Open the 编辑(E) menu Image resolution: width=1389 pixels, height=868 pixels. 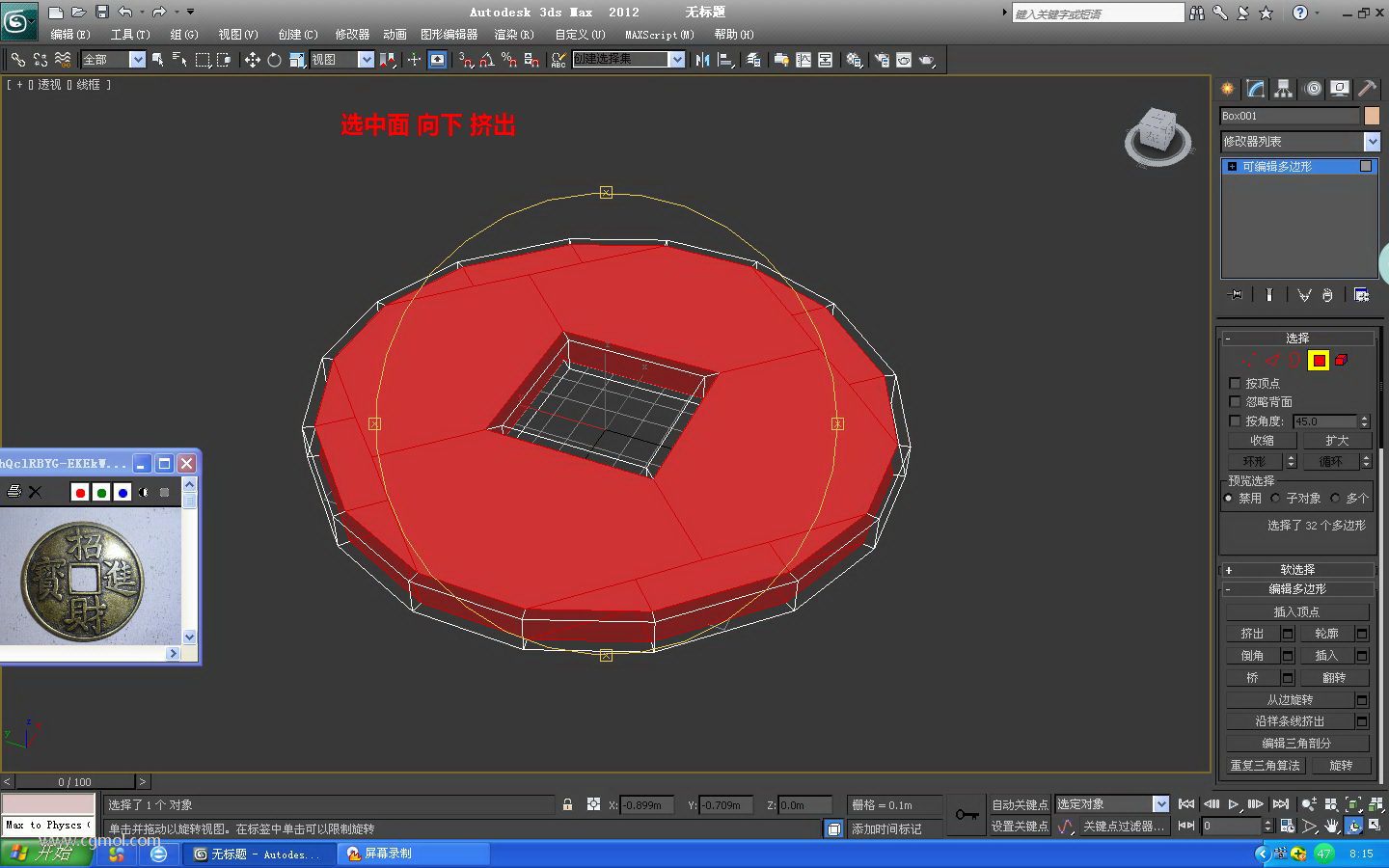[70, 35]
